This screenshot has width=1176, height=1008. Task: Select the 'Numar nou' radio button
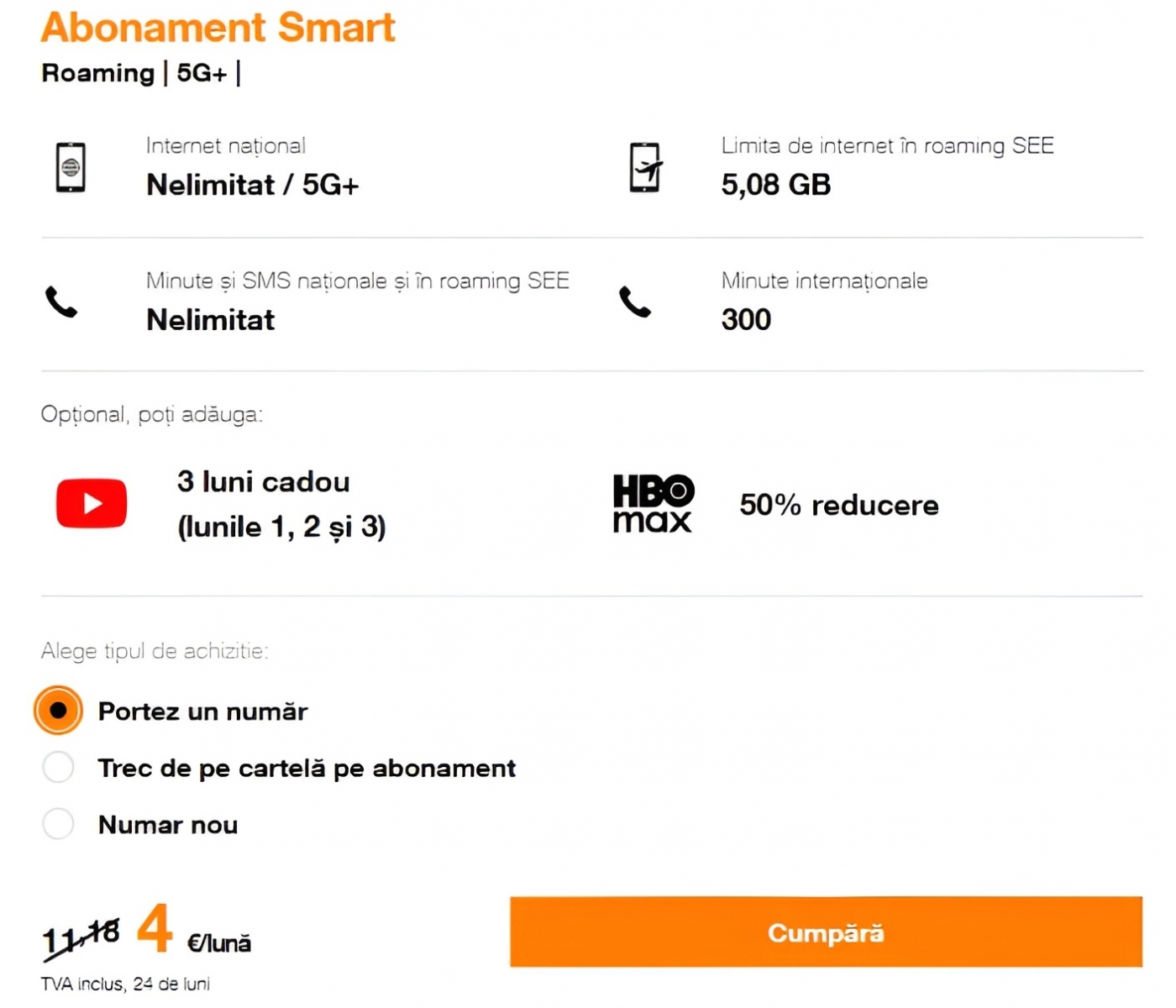tap(58, 823)
